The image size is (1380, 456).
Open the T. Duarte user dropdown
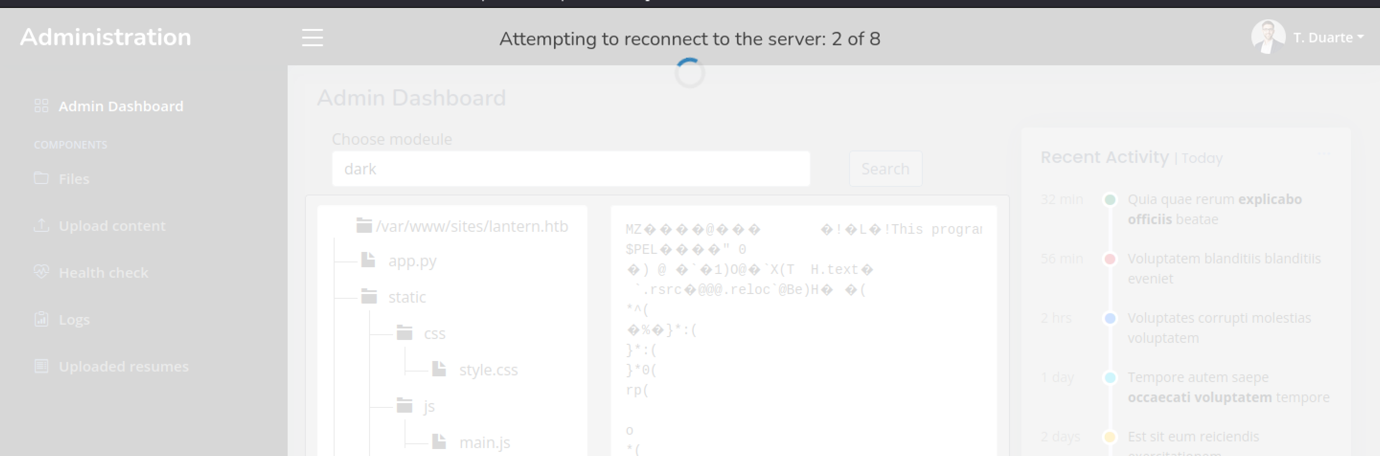coord(1328,38)
